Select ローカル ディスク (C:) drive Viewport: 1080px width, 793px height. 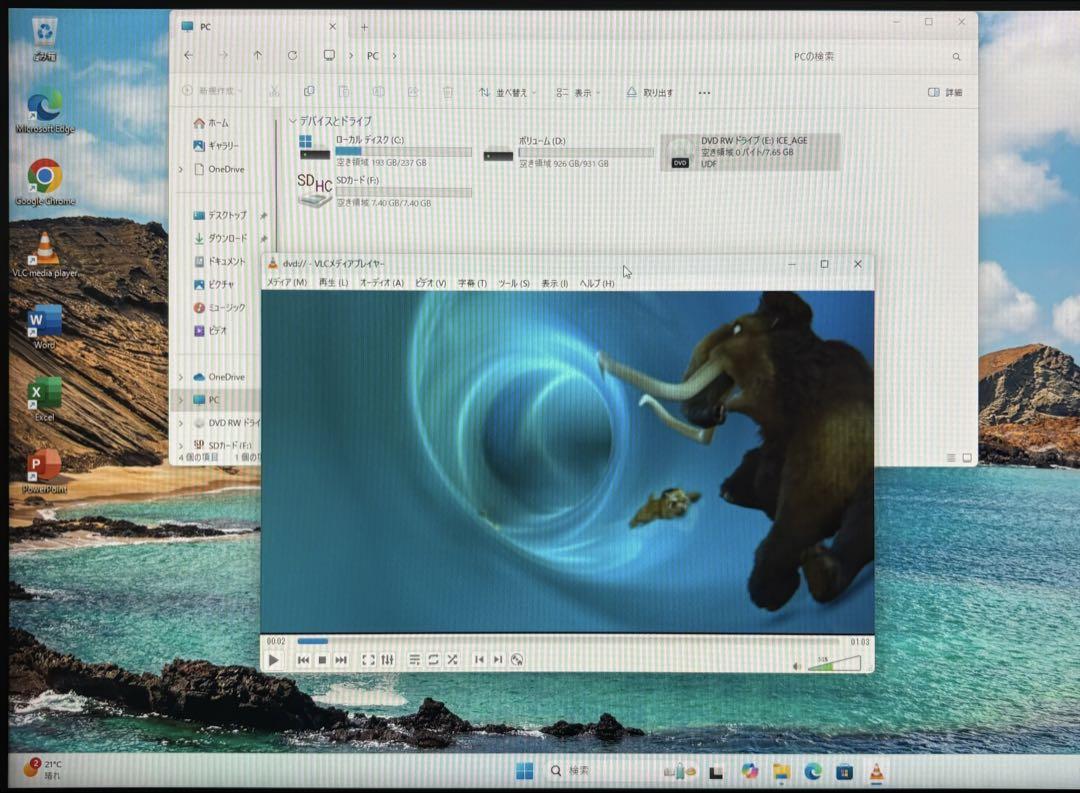coord(386,152)
